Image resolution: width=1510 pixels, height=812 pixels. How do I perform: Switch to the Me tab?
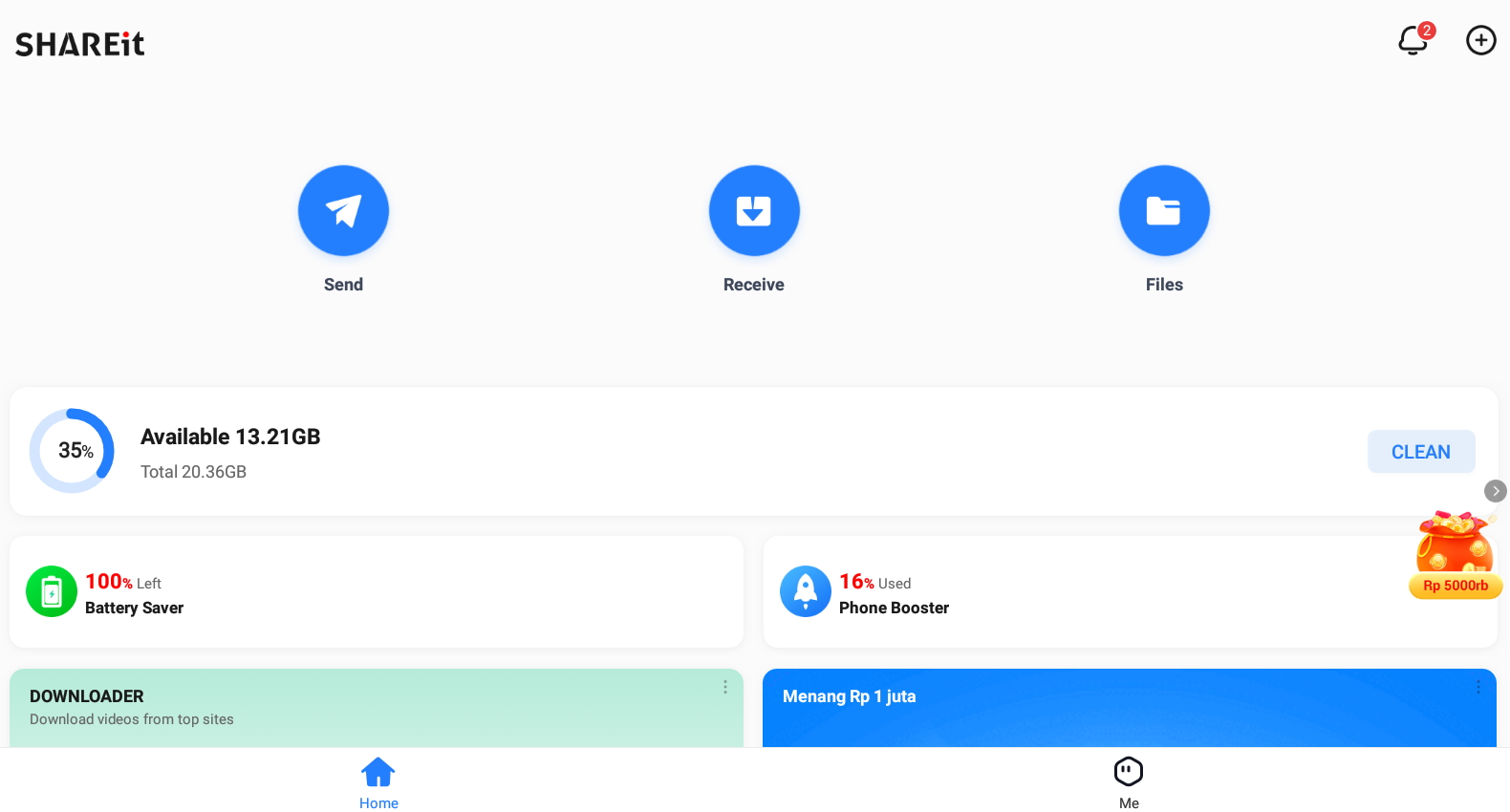(x=1129, y=783)
